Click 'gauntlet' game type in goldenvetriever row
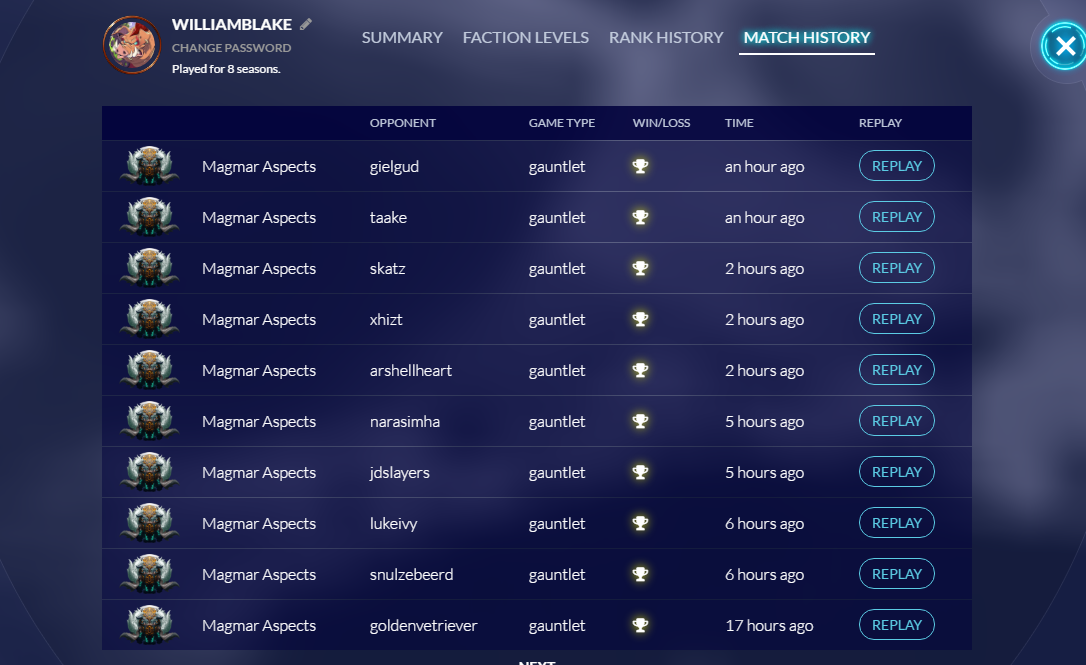This screenshot has width=1086, height=665. [x=557, y=626]
